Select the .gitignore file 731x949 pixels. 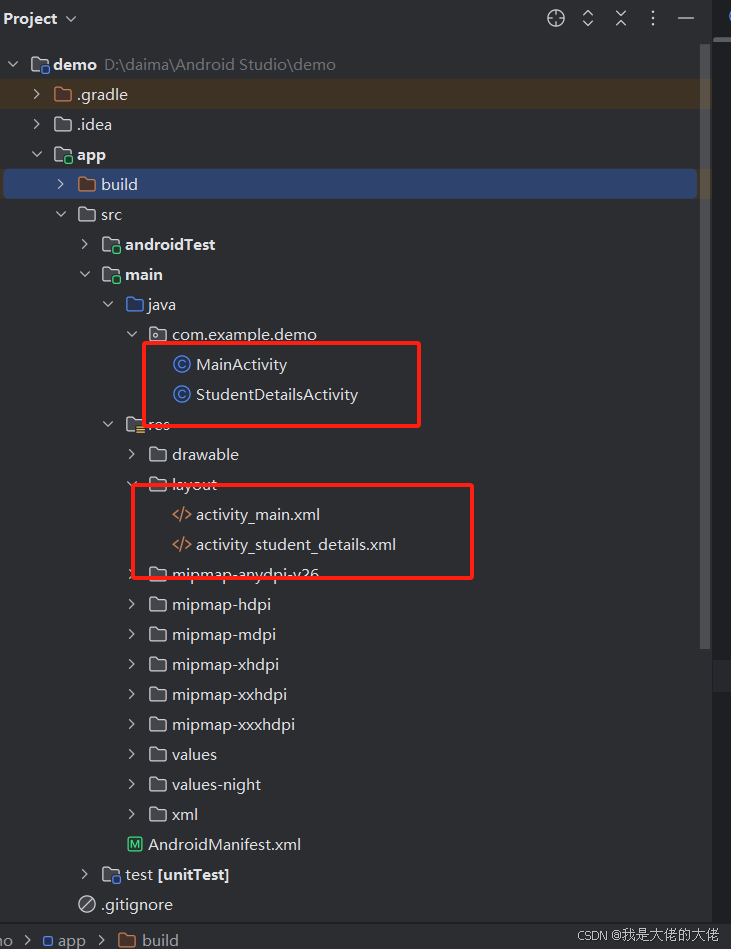click(x=135, y=904)
